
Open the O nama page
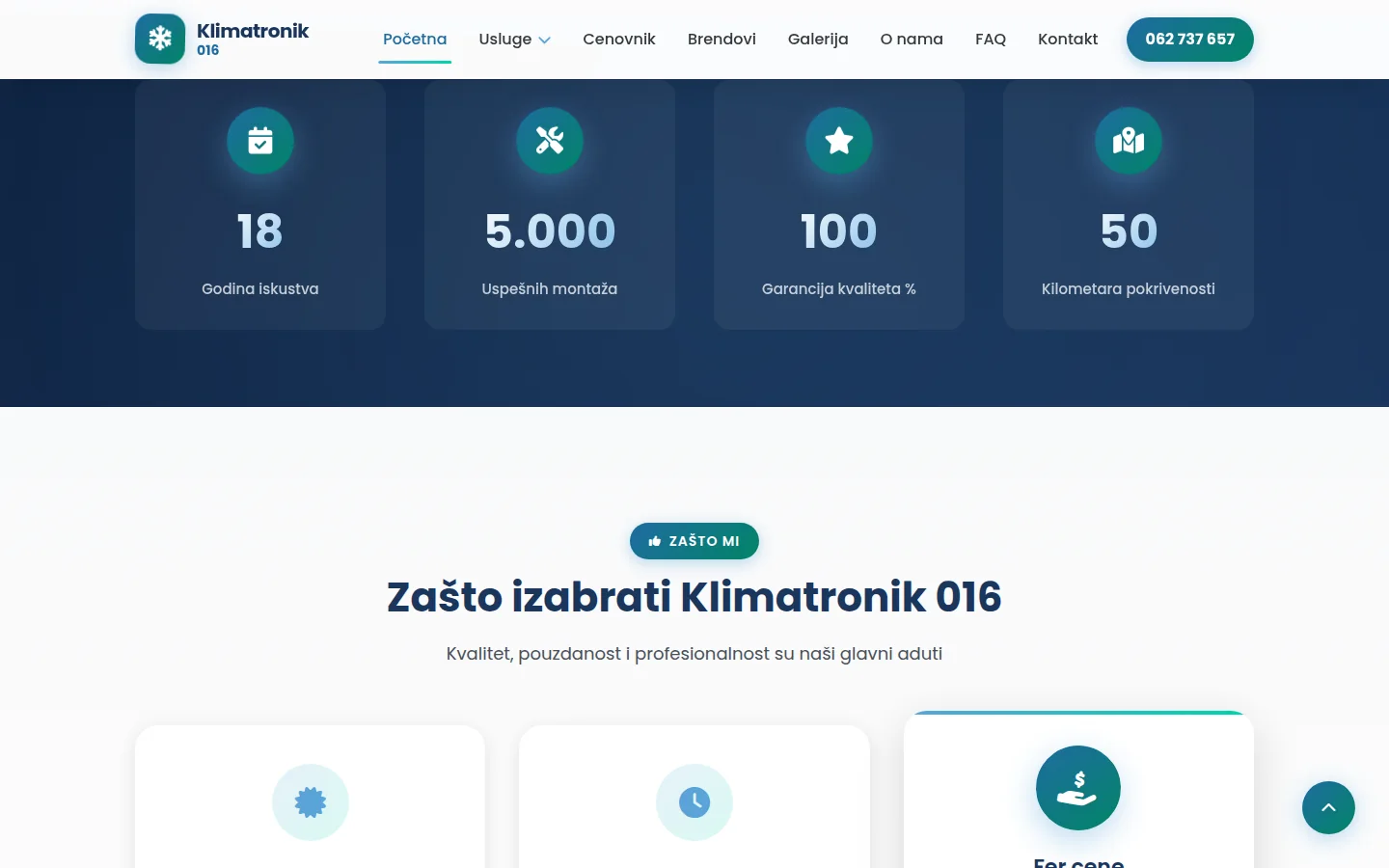point(912,40)
